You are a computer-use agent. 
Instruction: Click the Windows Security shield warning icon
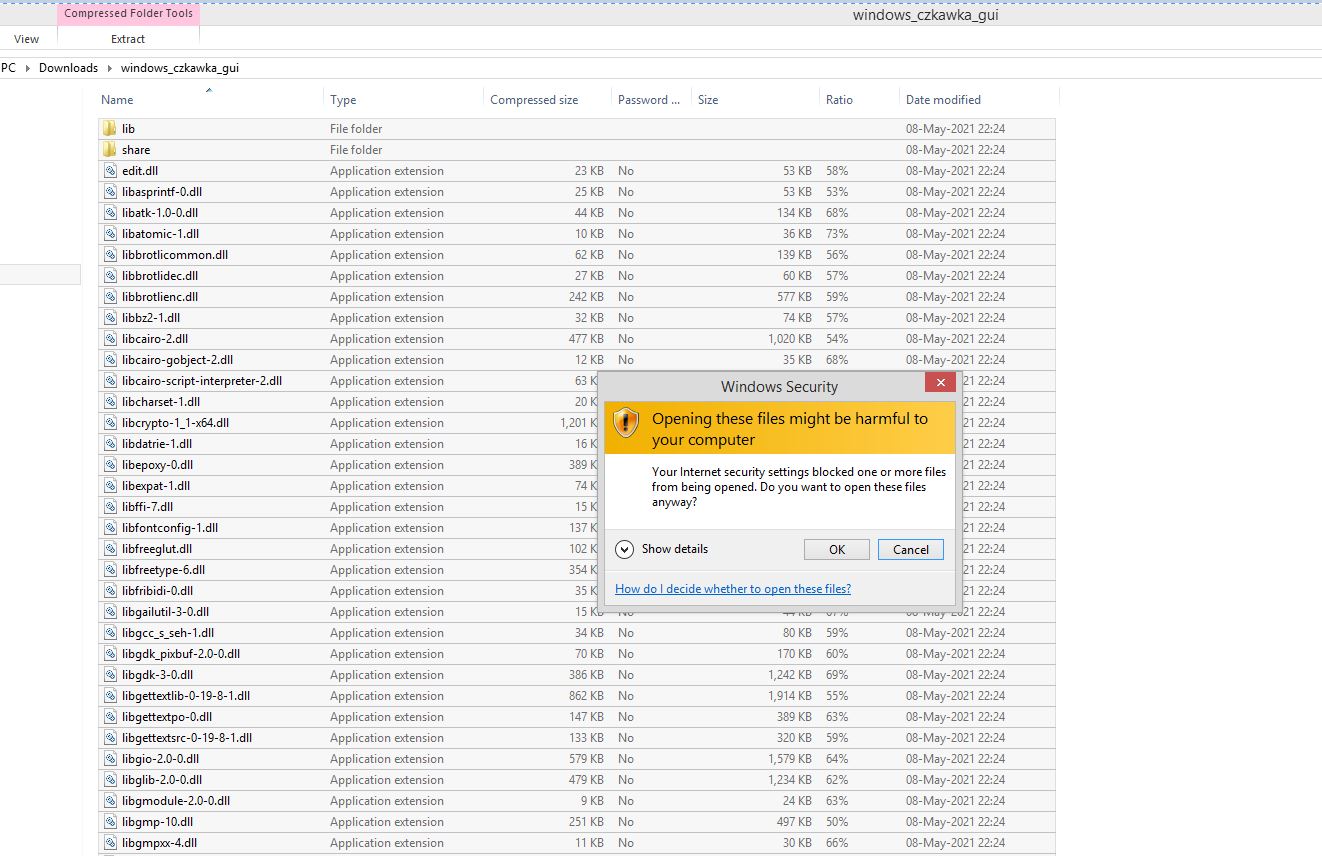pos(626,423)
